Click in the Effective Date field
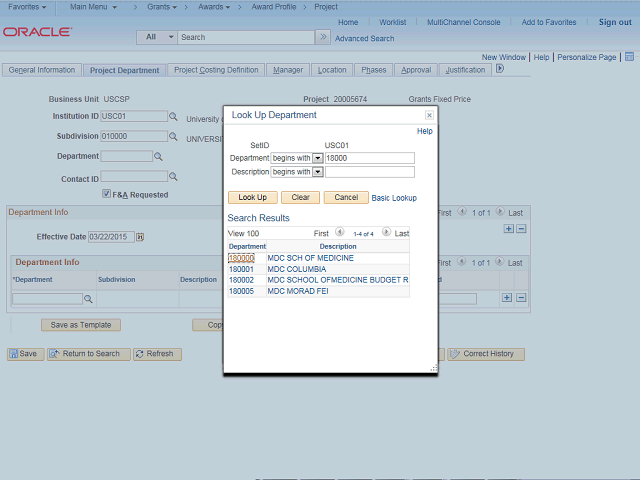The image size is (640, 480). tap(111, 237)
